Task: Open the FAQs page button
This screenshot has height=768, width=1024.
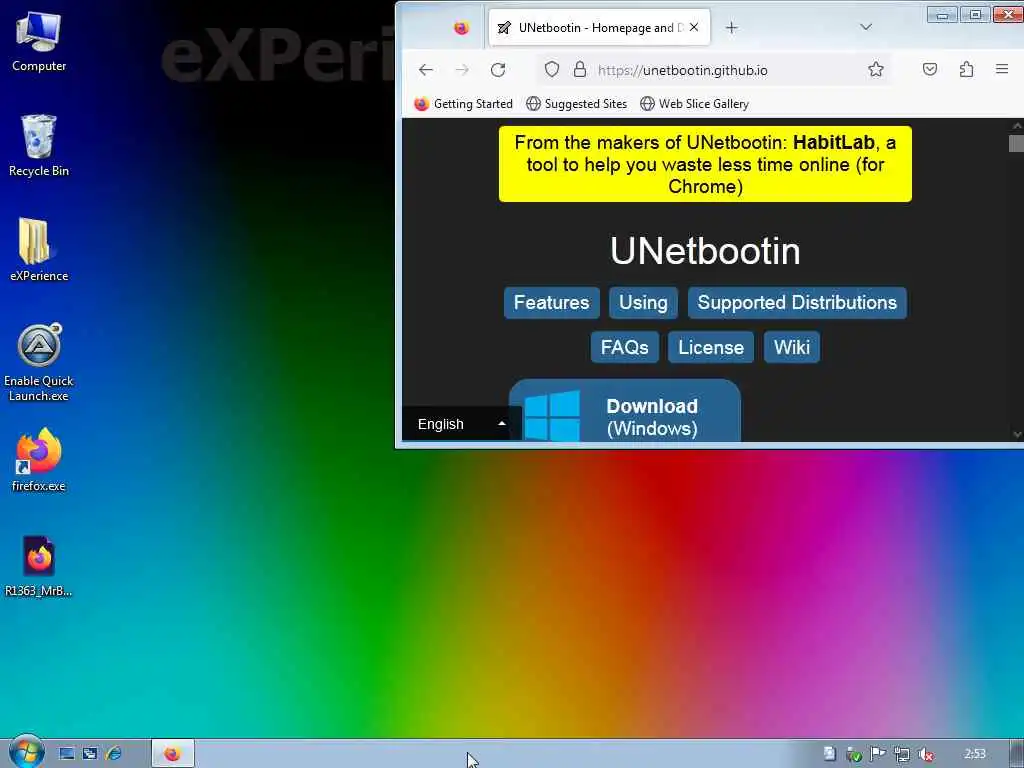Action: pos(624,347)
